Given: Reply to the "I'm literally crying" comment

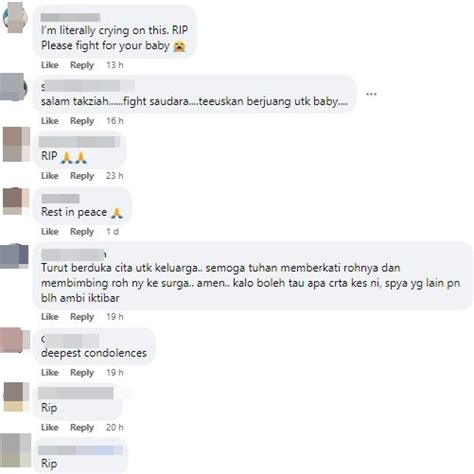Looking at the screenshot, I should coord(82,65).
